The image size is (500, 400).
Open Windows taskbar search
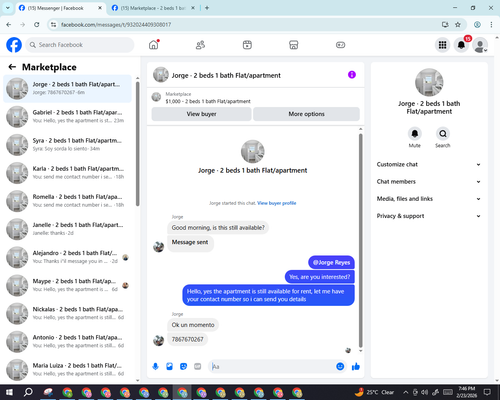[28, 392]
